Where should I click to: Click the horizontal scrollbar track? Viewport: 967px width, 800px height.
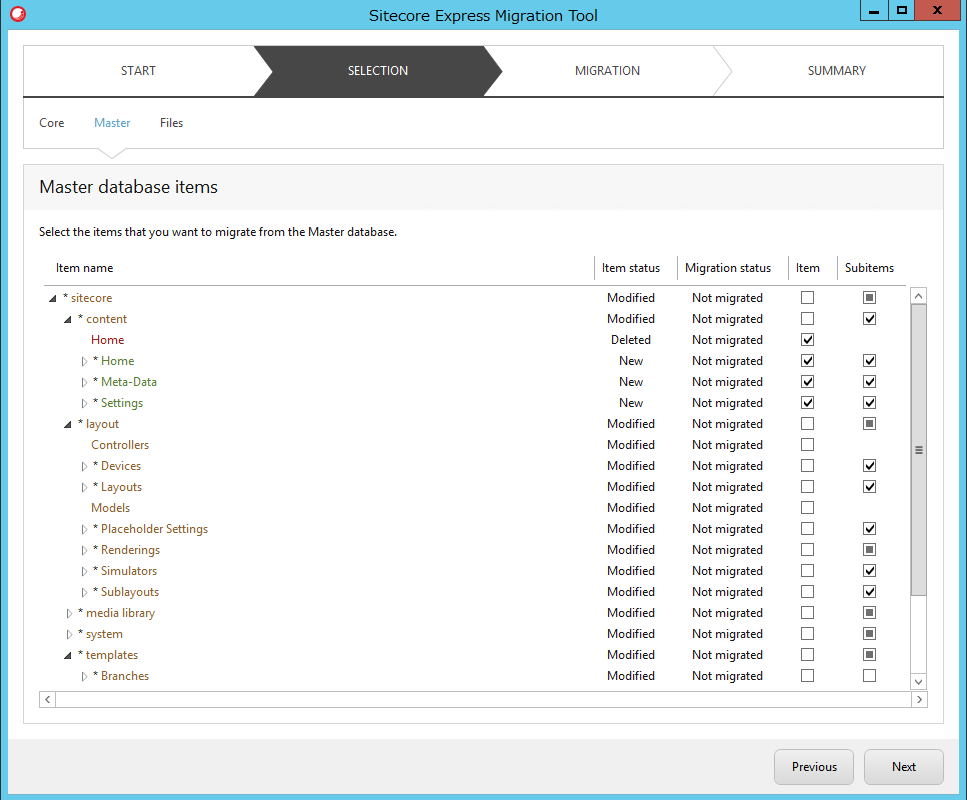[x=484, y=699]
